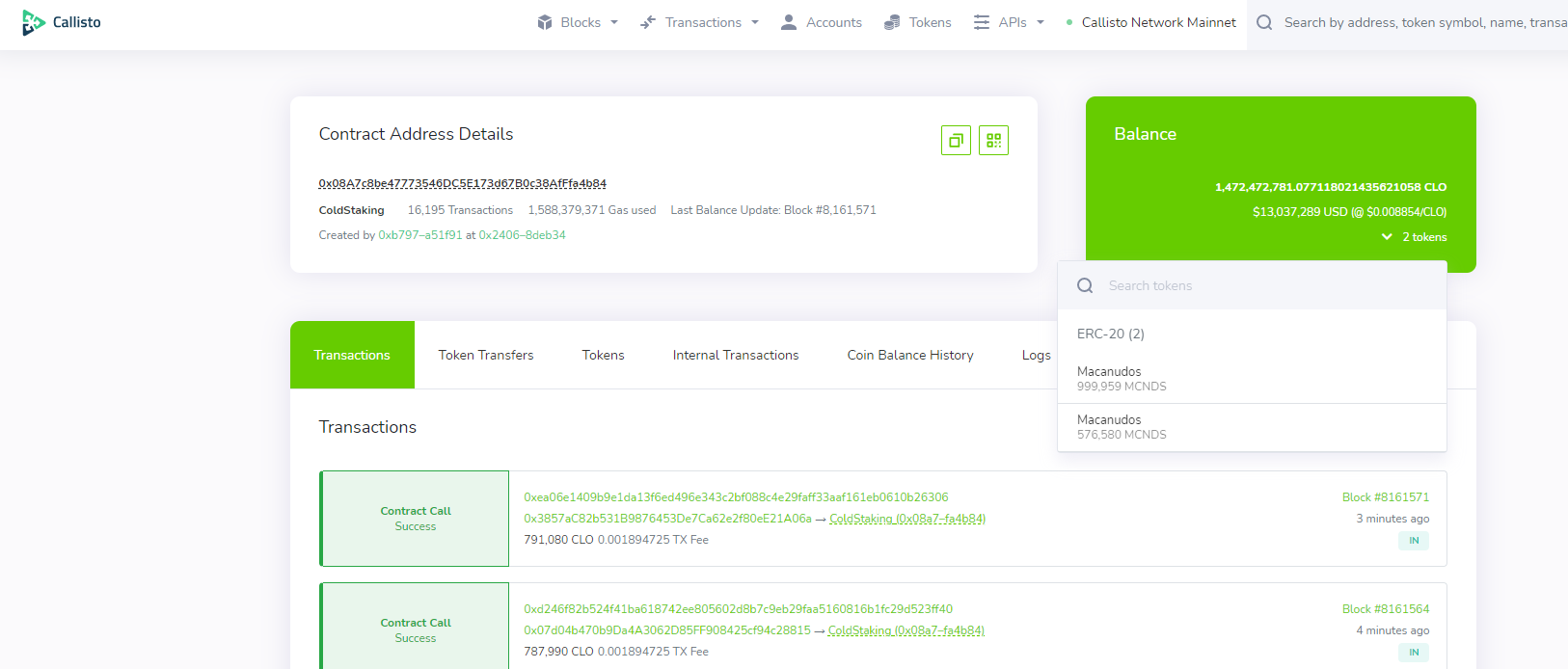Click the Accounts person icon
Image resolution: width=1568 pixels, height=669 pixels.
pos(789,22)
